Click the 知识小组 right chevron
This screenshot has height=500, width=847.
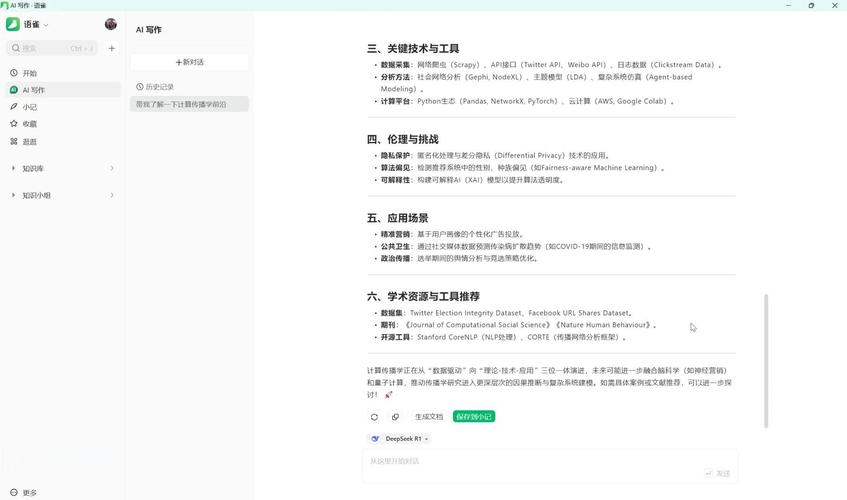click(x=112, y=195)
